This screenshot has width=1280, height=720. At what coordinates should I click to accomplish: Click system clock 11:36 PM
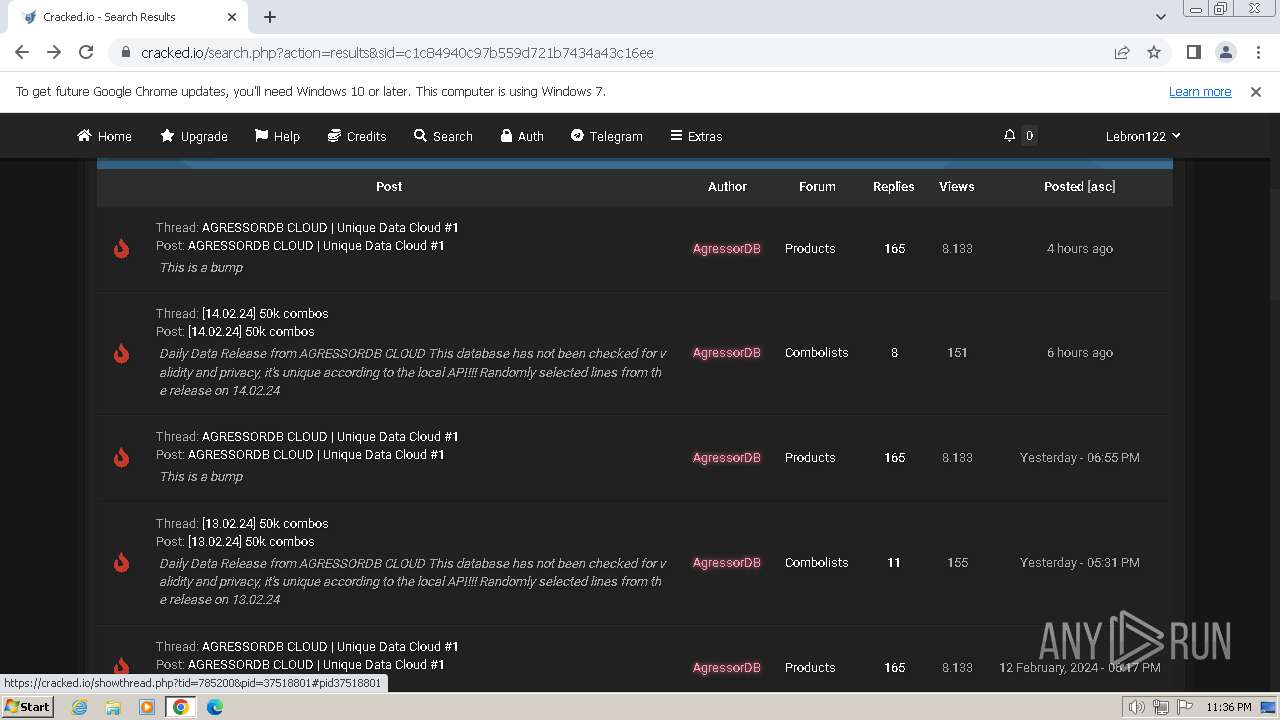tap(1229, 707)
